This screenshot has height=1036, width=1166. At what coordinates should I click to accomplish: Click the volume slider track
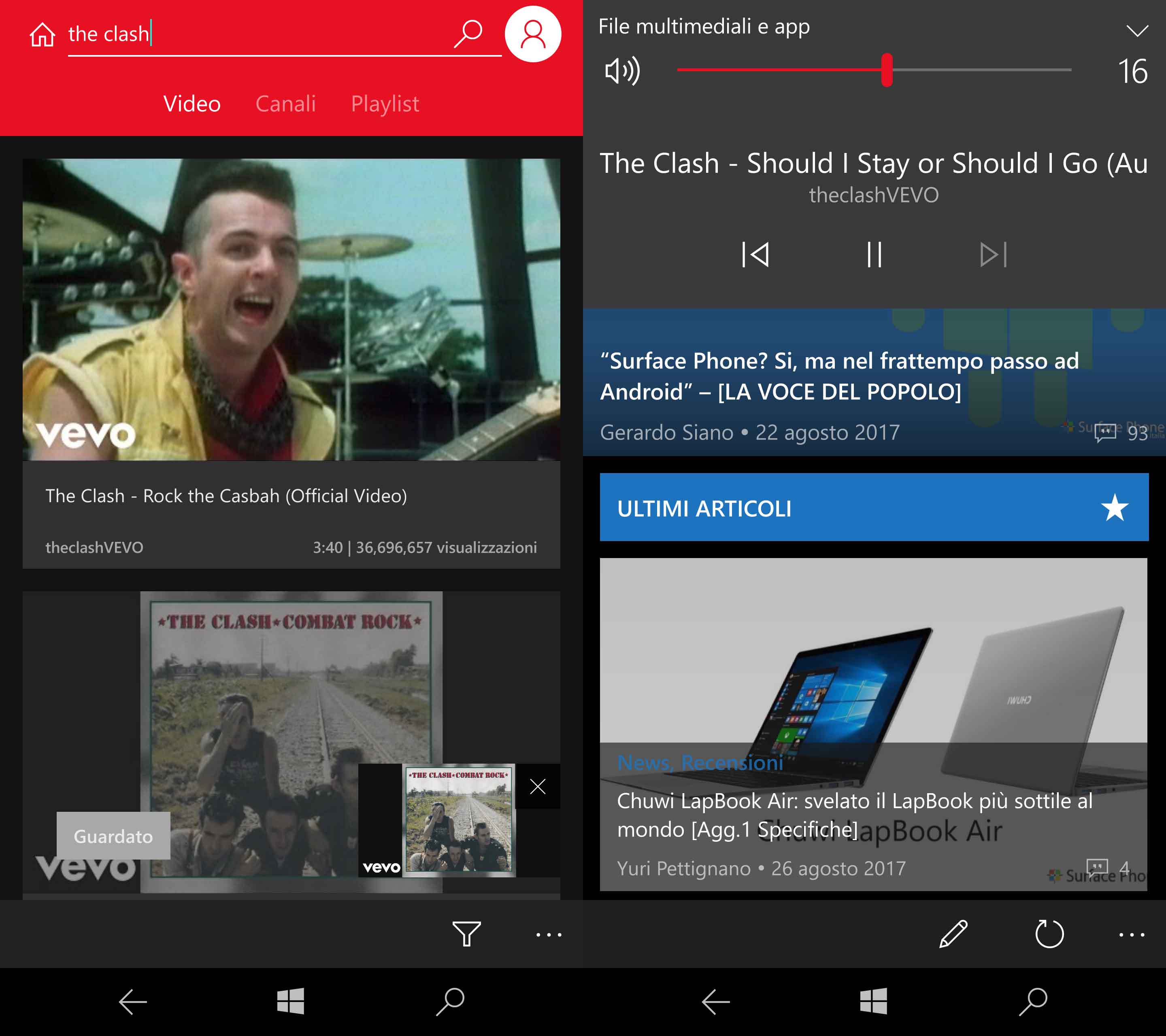(874, 70)
